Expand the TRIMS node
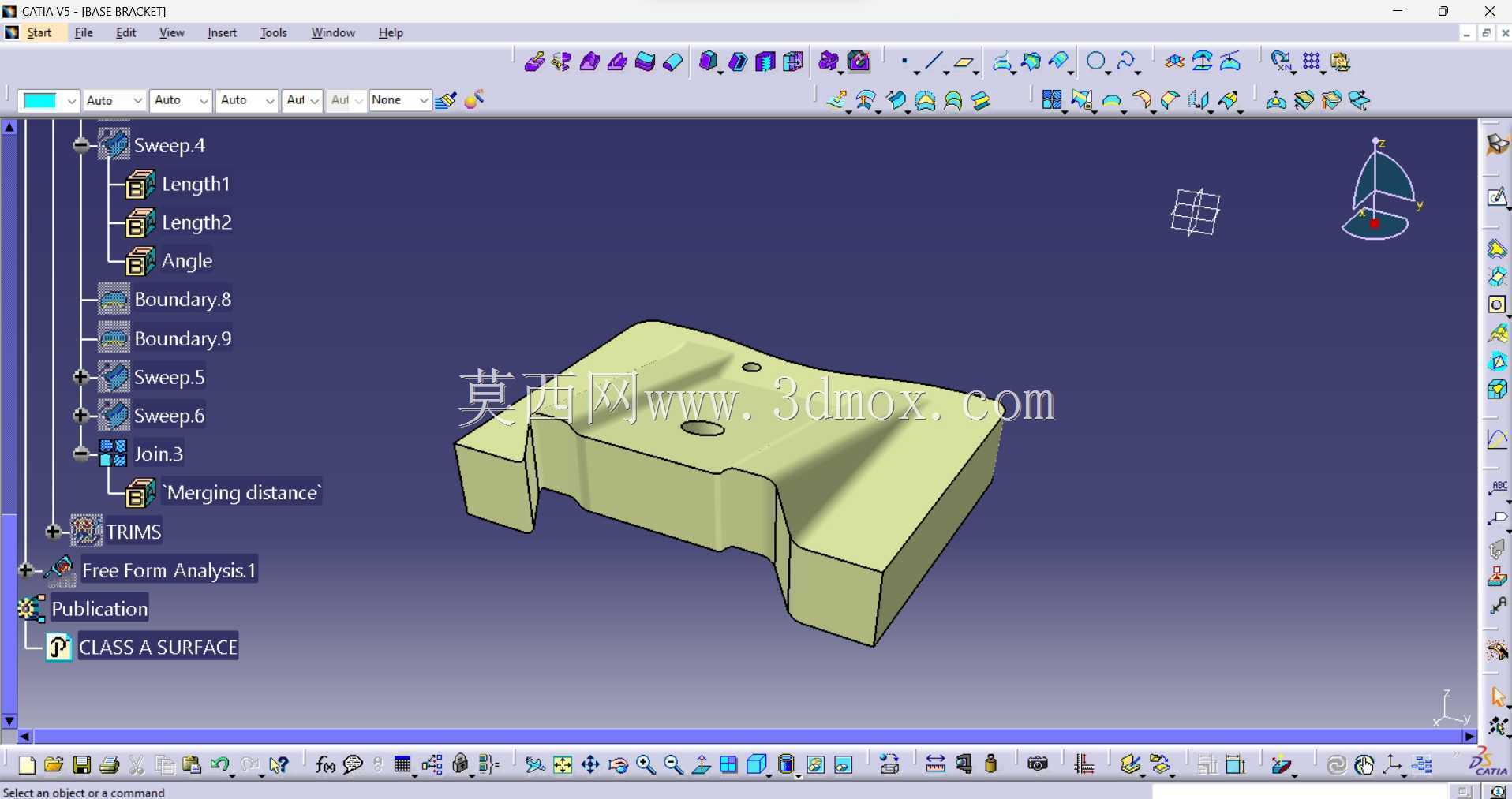 coord(53,532)
